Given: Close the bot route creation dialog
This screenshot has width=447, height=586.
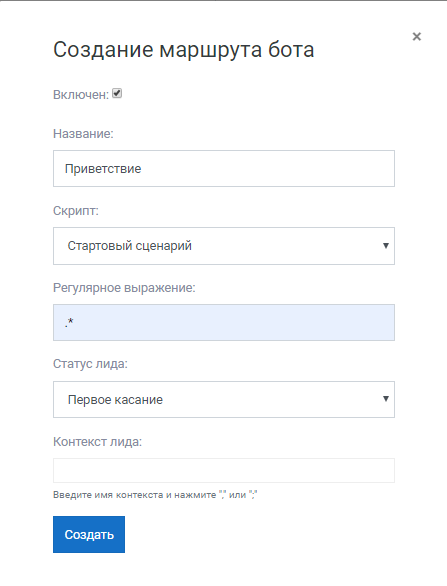Looking at the screenshot, I should tap(416, 36).
